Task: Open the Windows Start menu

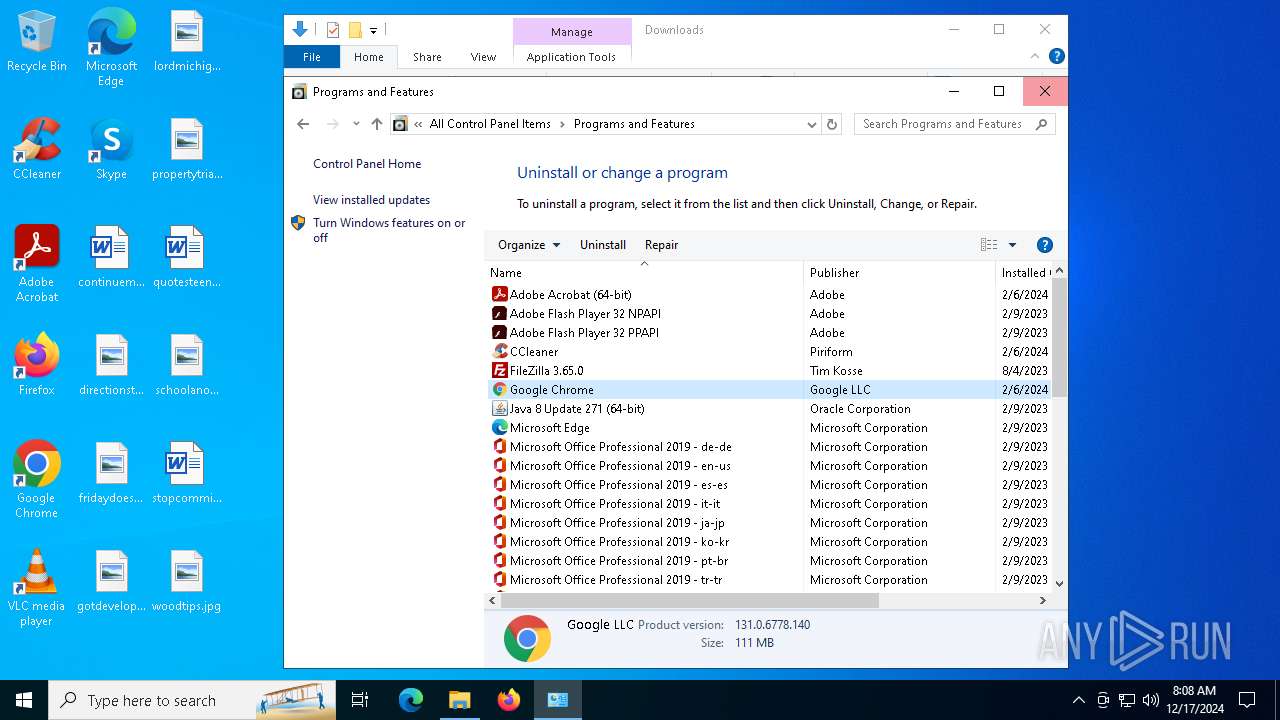Action: tap(24, 700)
